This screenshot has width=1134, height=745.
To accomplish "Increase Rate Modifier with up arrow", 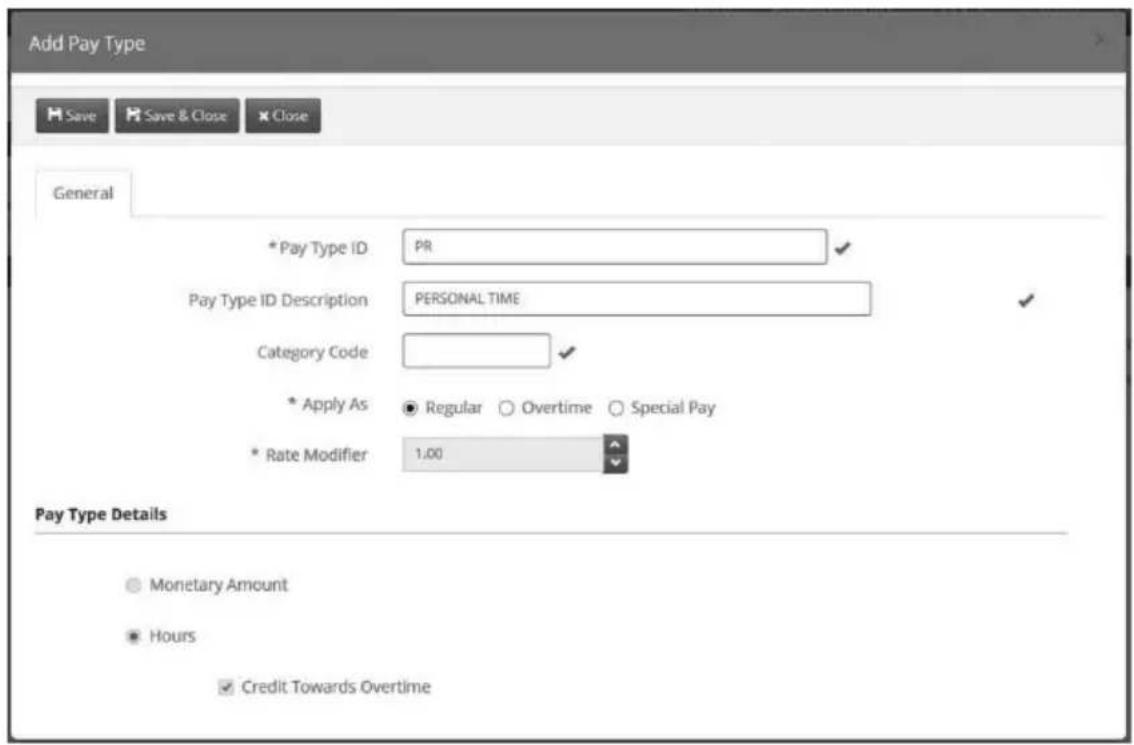I will tap(615, 445).
